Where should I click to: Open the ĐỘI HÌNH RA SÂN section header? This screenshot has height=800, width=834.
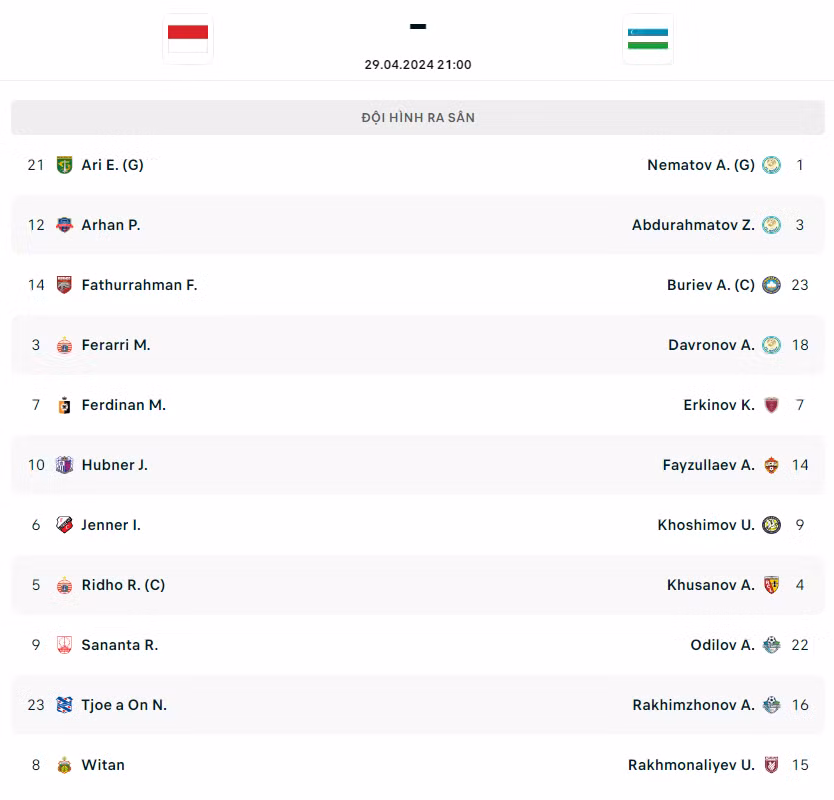click(417, 117)
